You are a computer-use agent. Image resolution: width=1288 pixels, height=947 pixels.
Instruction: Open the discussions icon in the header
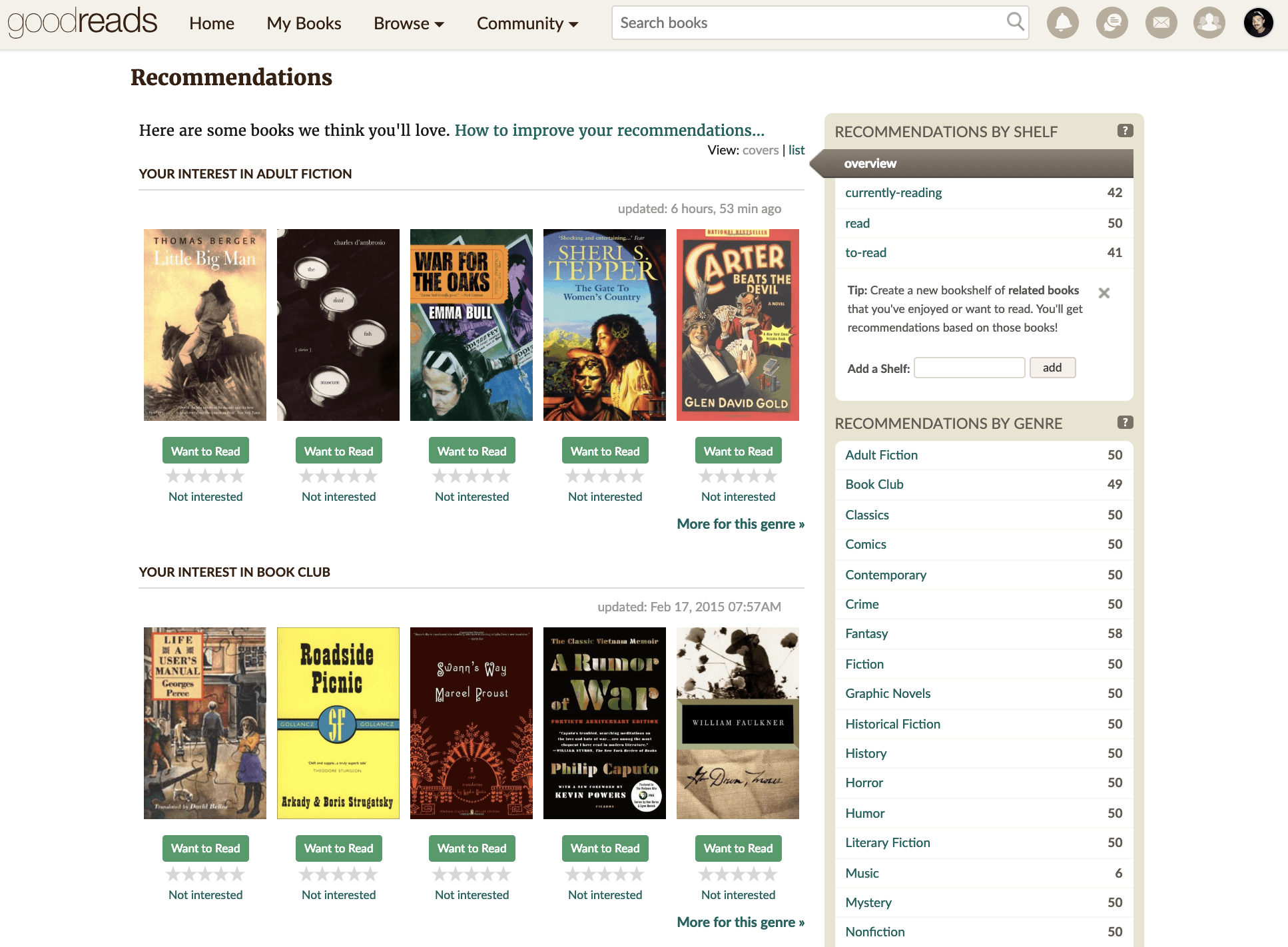[x=1112, y=22]
